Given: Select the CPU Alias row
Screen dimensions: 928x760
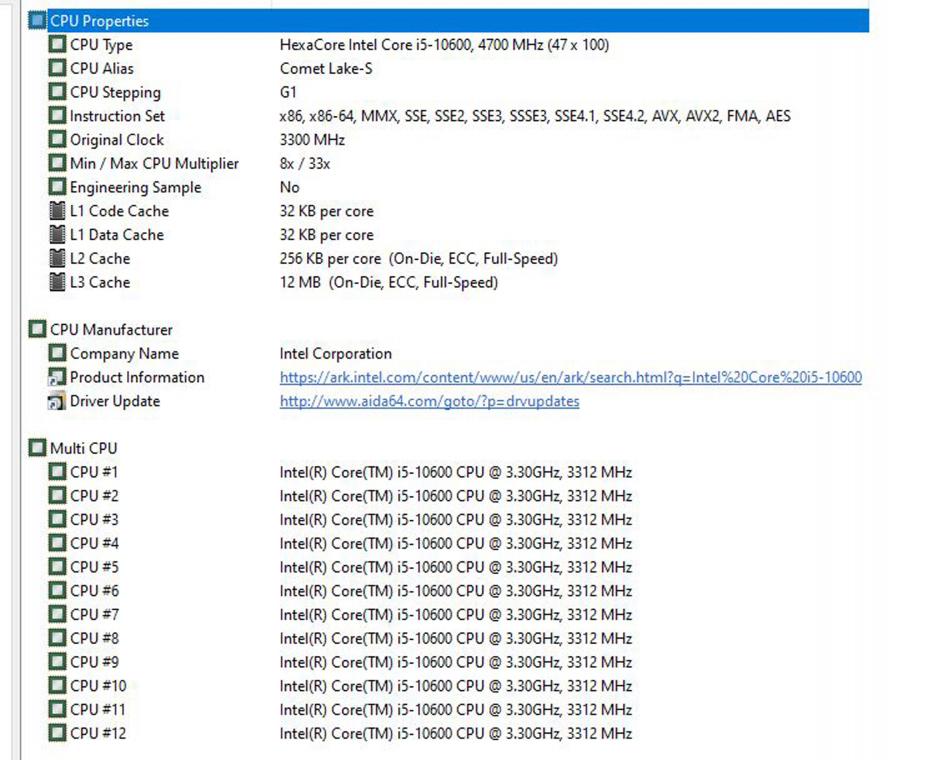Looking at the screenshot, I should pyautogui.click(x=101, y=69).
